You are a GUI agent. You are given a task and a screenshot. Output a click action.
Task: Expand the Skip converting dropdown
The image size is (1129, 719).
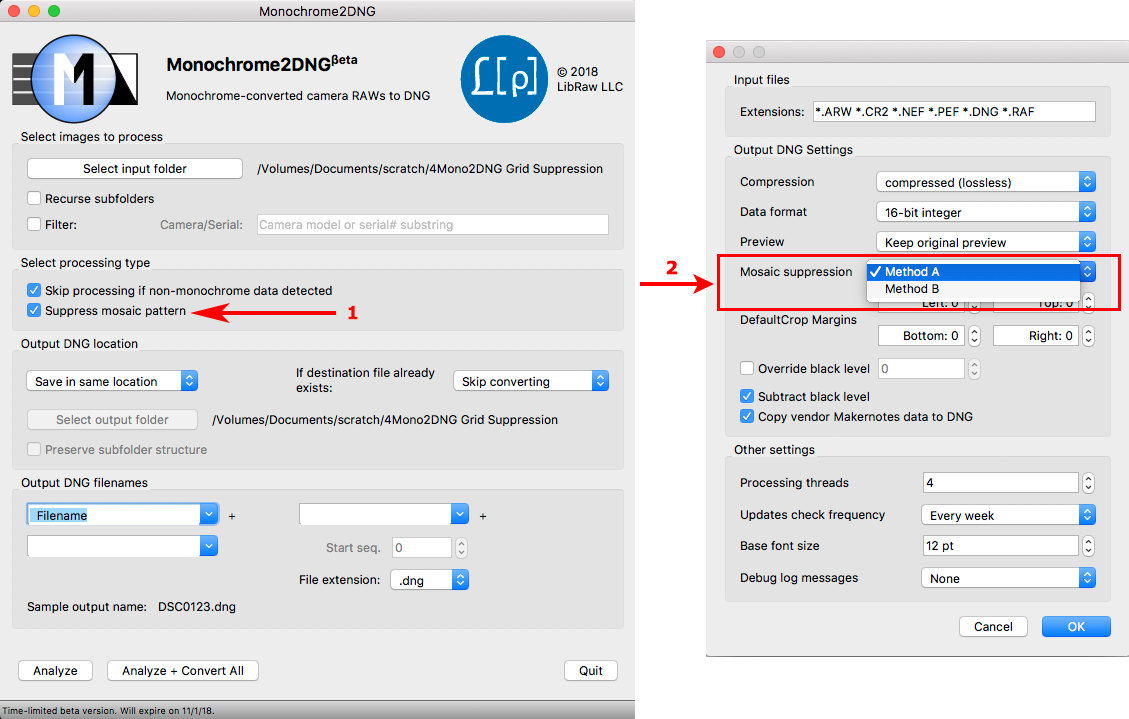pos(530,381)
